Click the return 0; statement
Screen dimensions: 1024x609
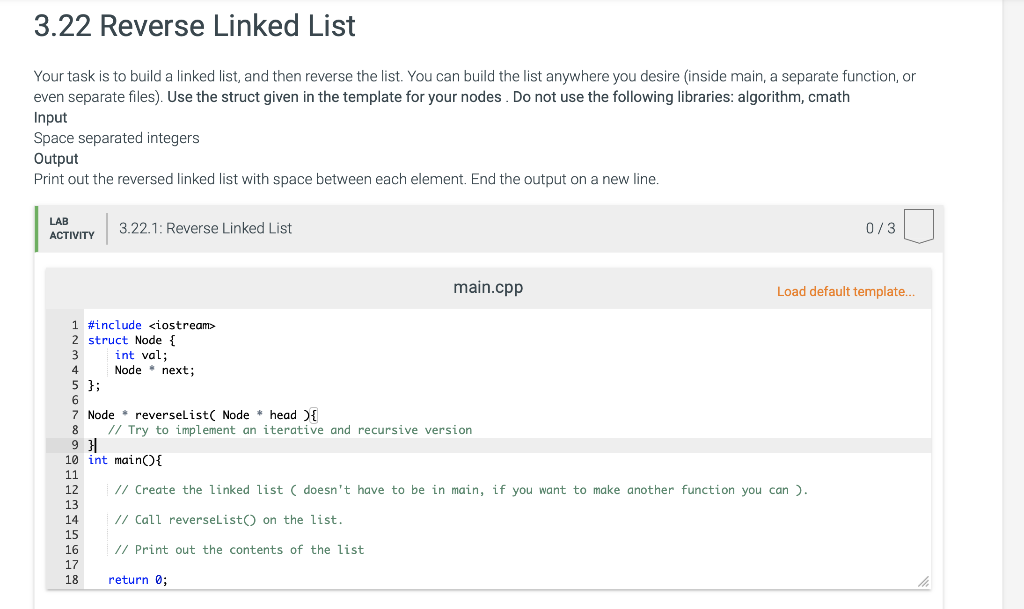pyautogui.click(x=138, y=580)
